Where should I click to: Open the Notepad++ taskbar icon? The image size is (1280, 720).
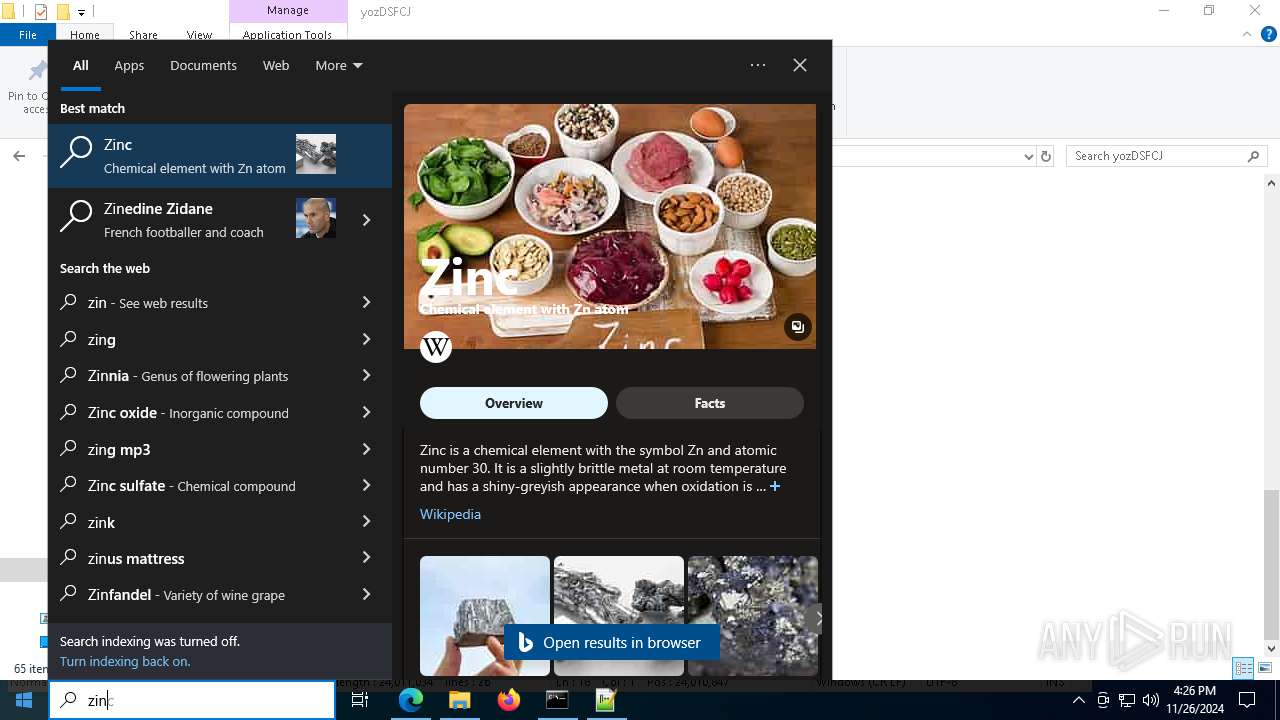[606, 700]
